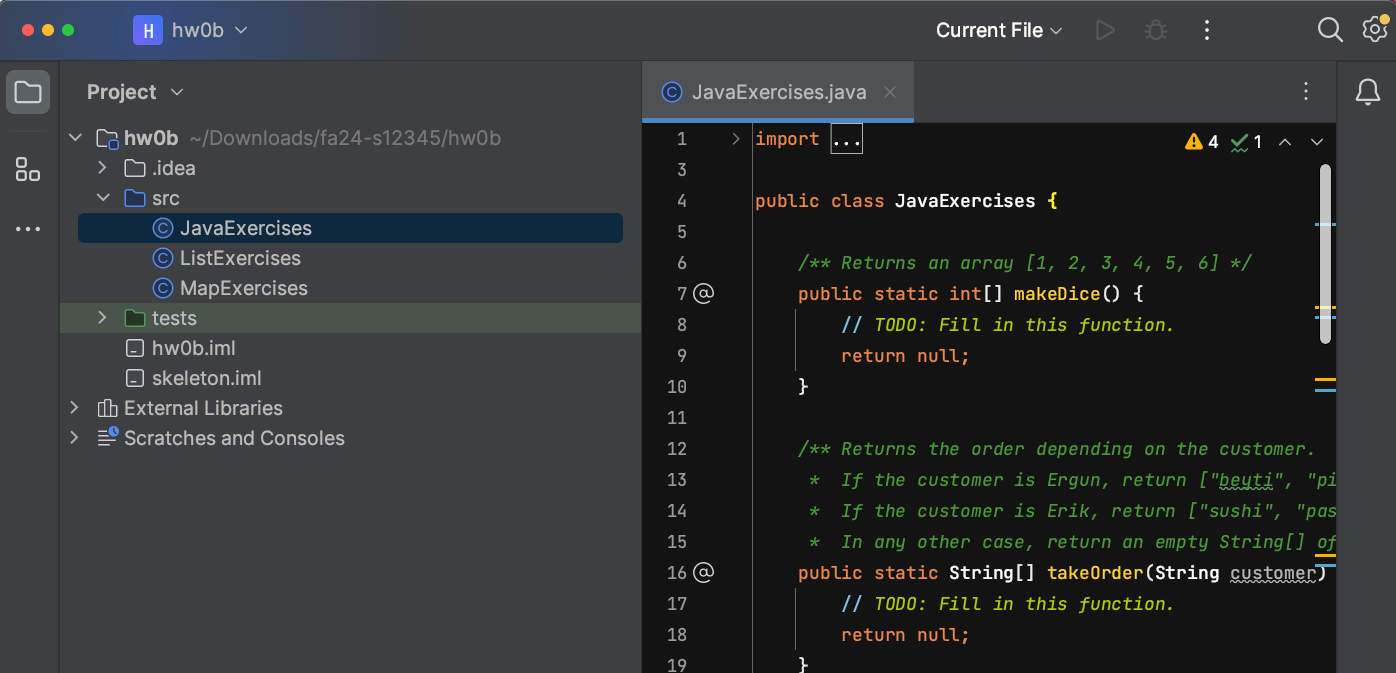Click the 4 warnings inspection indicator
This screenshot has height=673, width=1396.
[x=1200, y=141]
